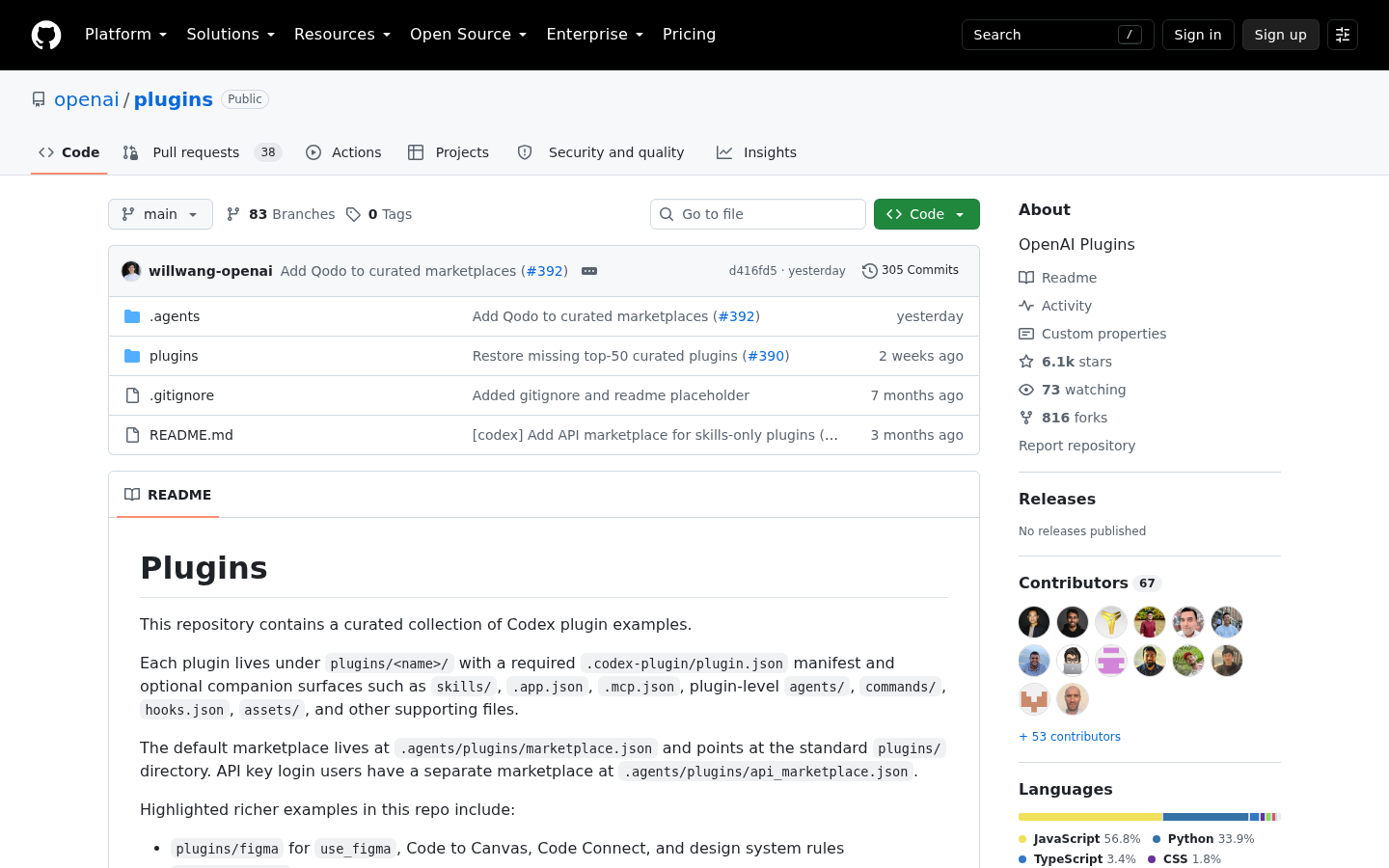Open the green Code dropdown button
Viewport: 1389px width, 868px height.
click(927, 214)
